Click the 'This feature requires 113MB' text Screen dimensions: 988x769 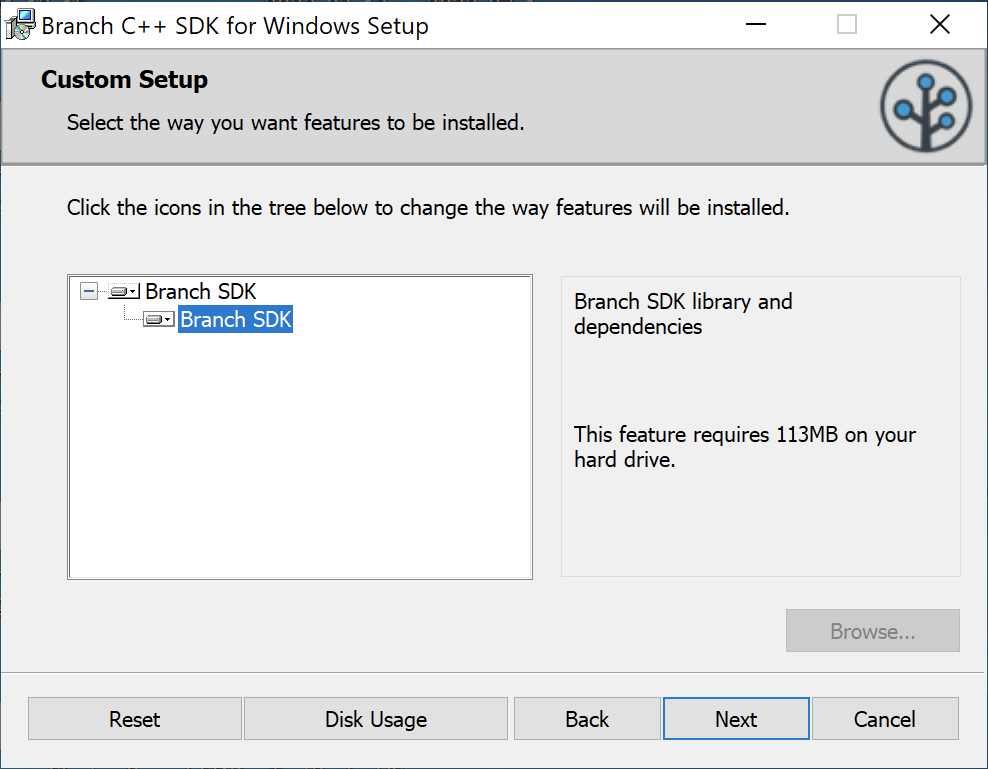pos(745,447)
